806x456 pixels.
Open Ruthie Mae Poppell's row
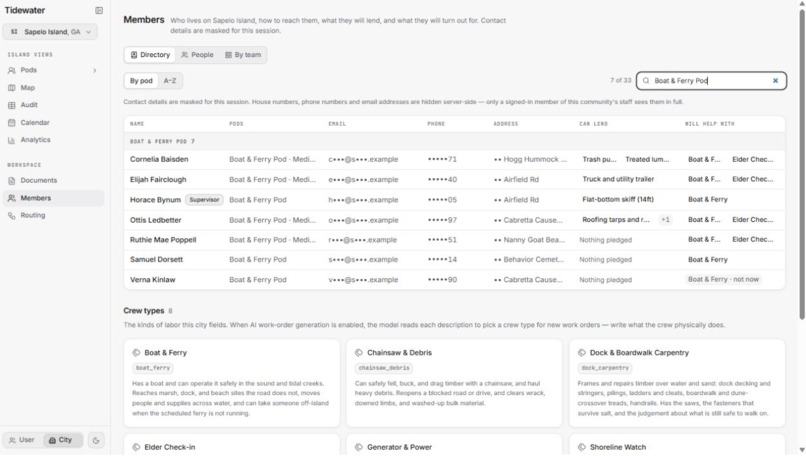[454, 240]
